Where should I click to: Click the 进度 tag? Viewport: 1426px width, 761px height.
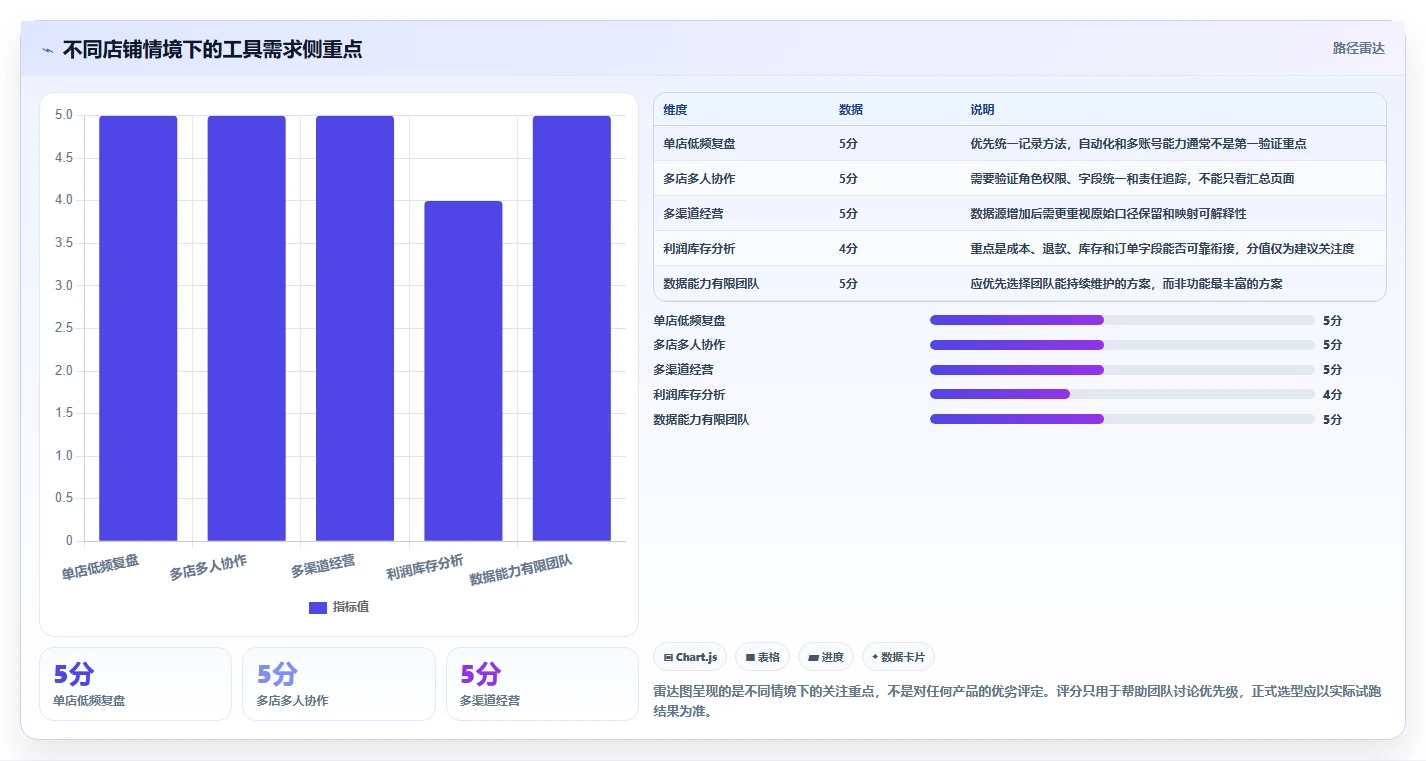tap(826, 657)
